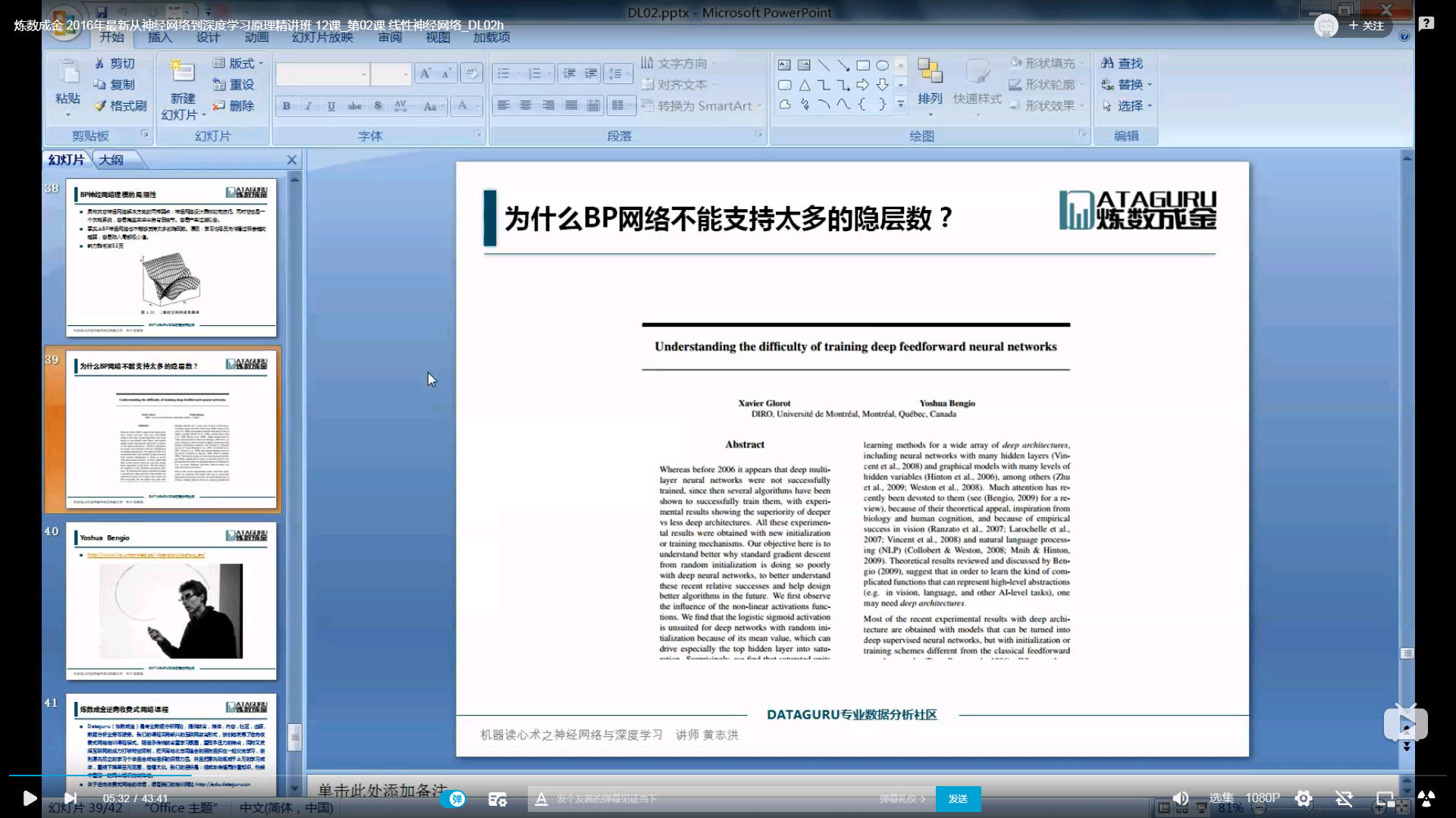Open the 1080P quality selector
This screenshot has width=1456, height=818.
coord(1263,798)
